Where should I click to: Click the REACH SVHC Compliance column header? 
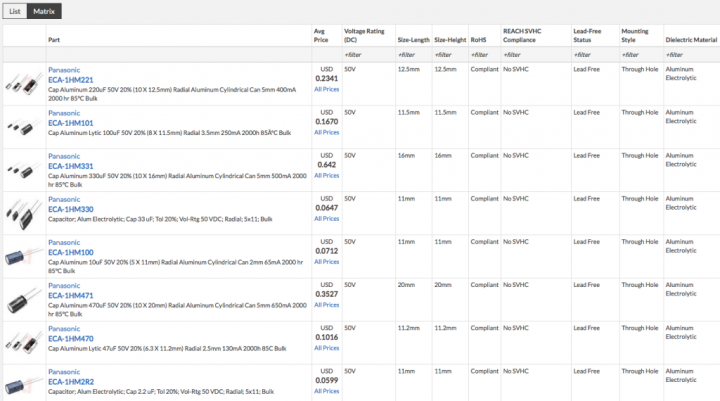tap(522, 36)
